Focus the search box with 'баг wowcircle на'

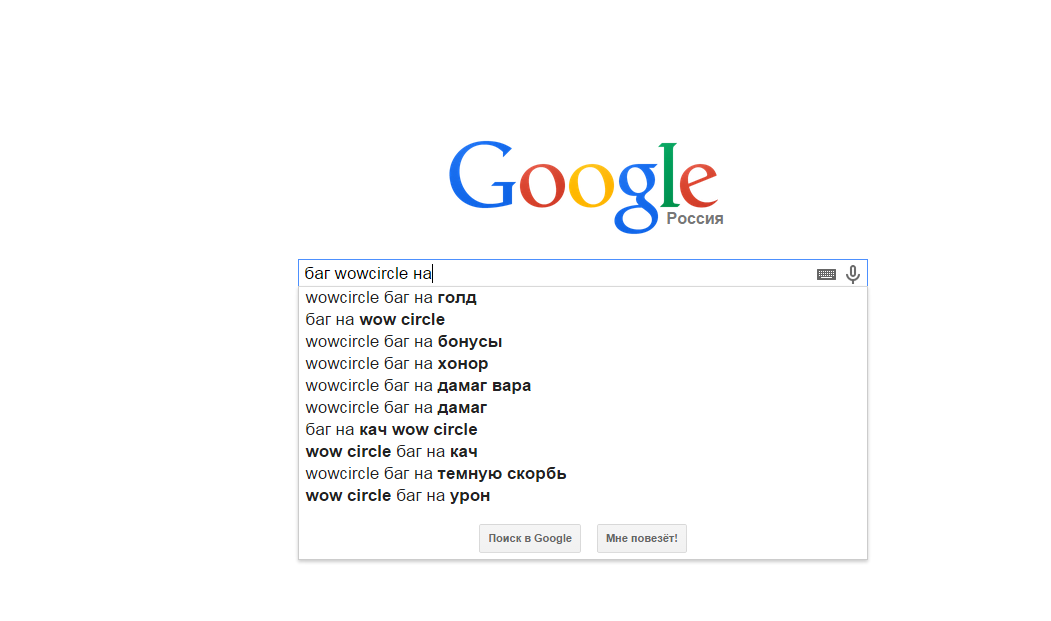555,273
